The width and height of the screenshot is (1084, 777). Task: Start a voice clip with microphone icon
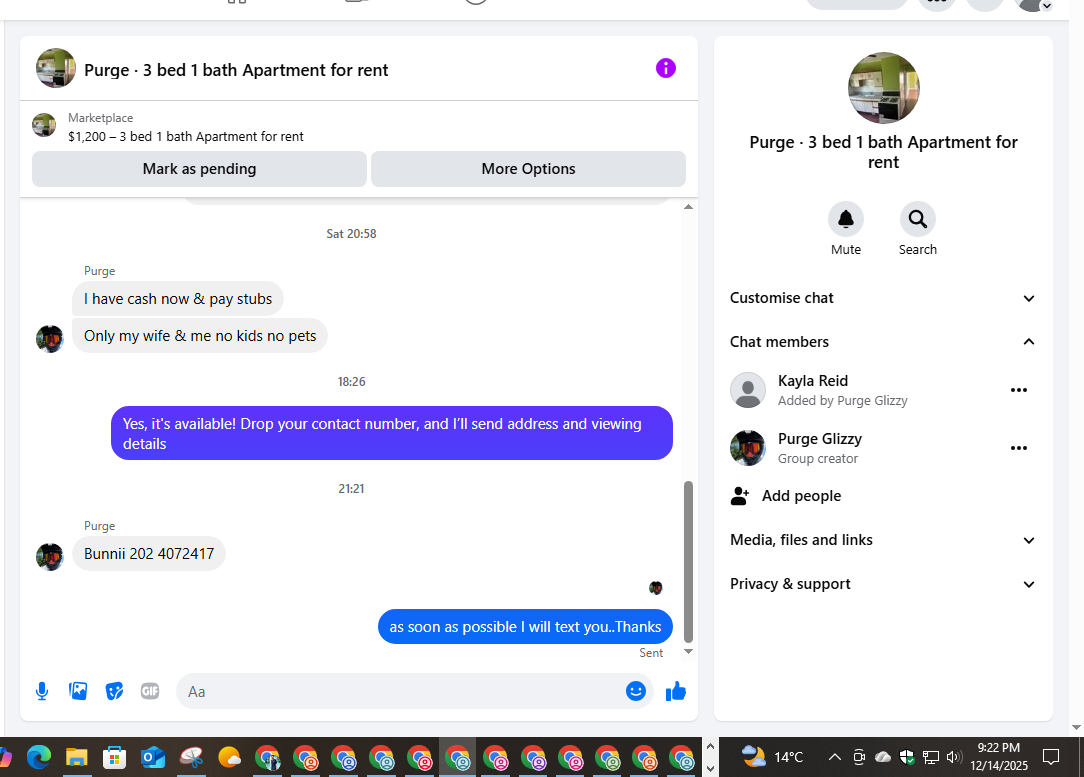(42, 691)
